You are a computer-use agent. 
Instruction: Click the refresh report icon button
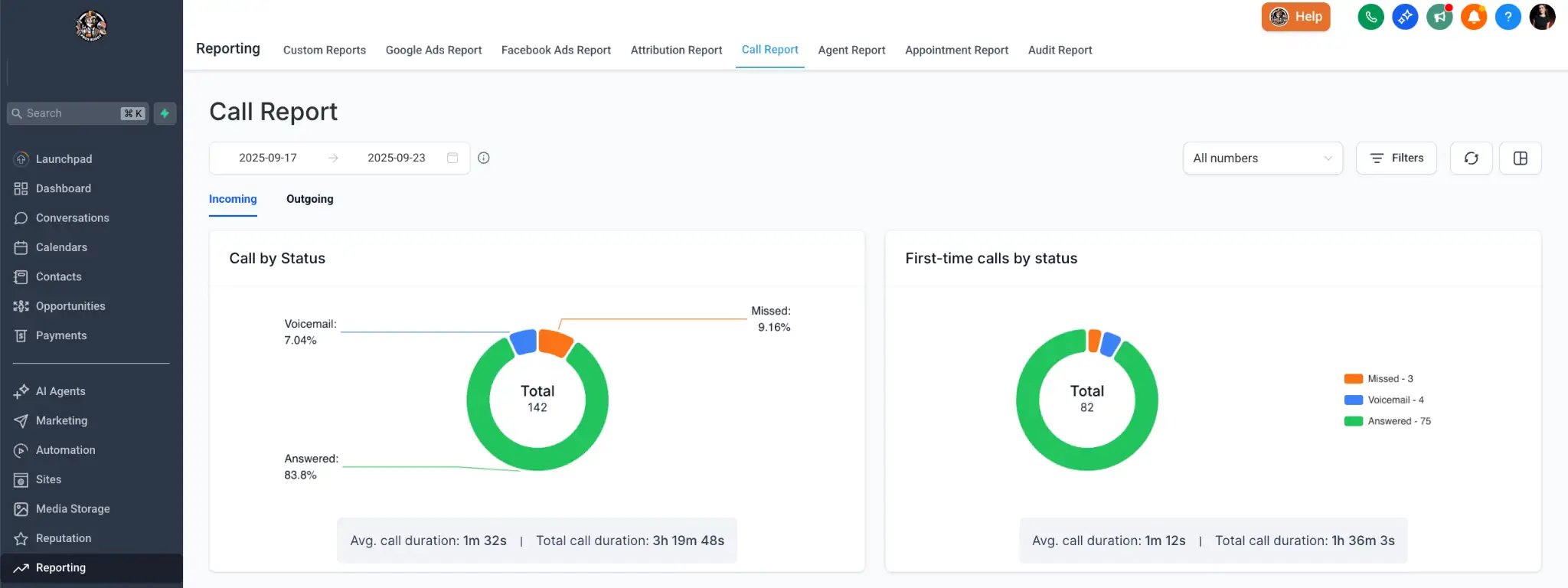(1471, 158)
